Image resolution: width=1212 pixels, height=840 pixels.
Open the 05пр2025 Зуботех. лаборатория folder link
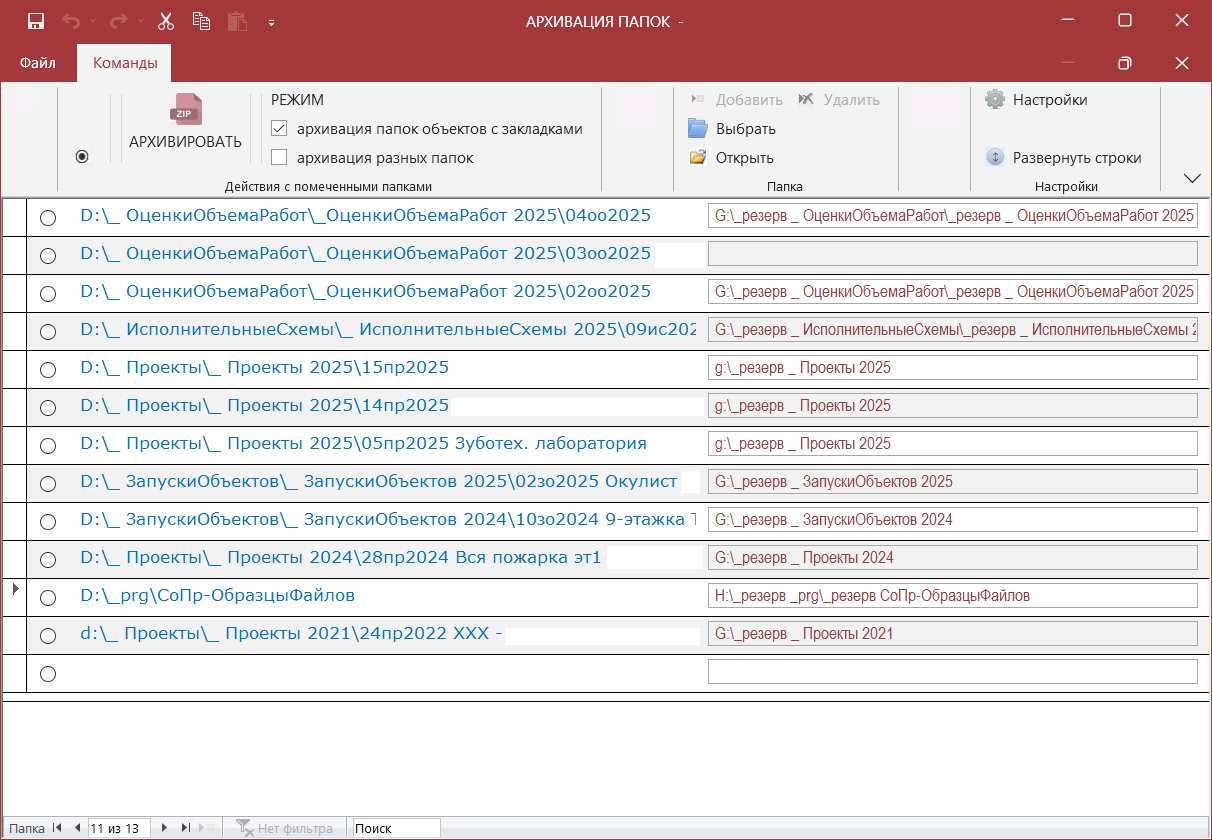click(x=363, y=443)
